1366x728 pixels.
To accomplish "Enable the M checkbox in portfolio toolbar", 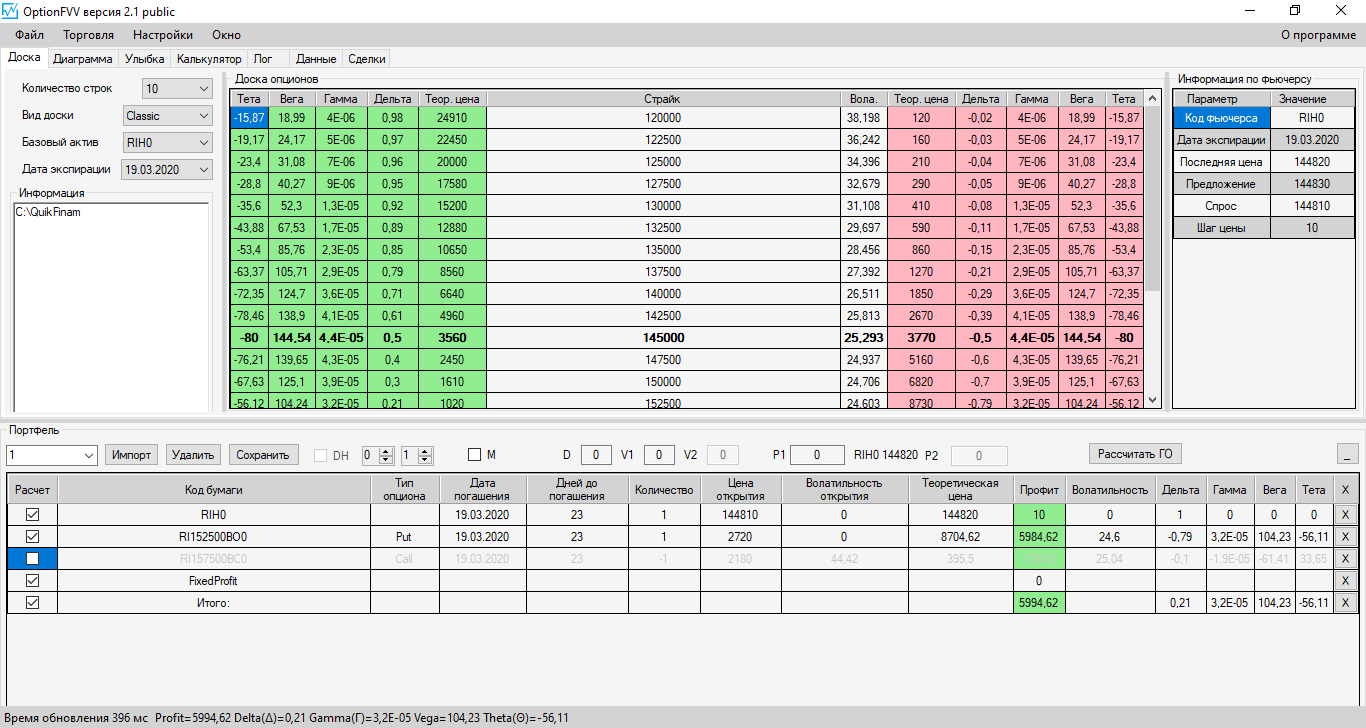I will tap(475, 455).
